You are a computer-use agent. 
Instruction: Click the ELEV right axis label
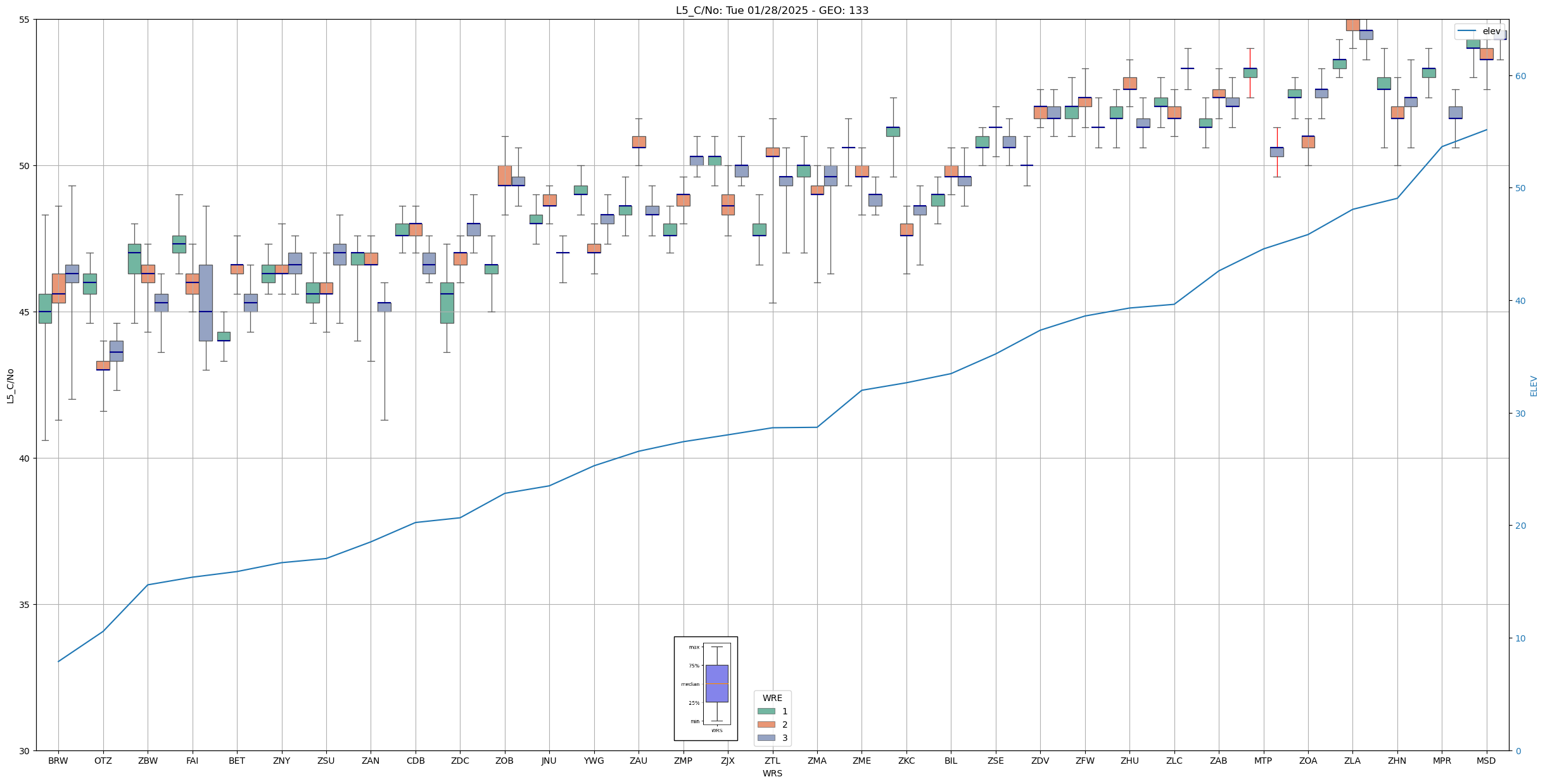[1534, 386]
